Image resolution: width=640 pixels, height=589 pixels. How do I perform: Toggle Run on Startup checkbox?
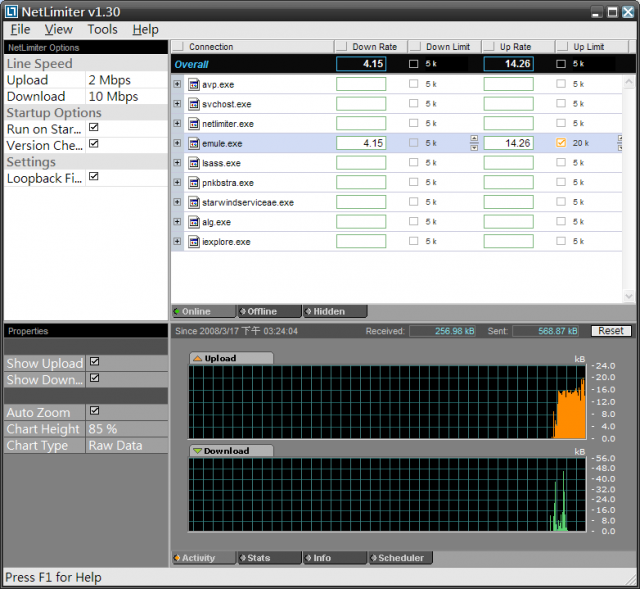[x=94, y=127]
